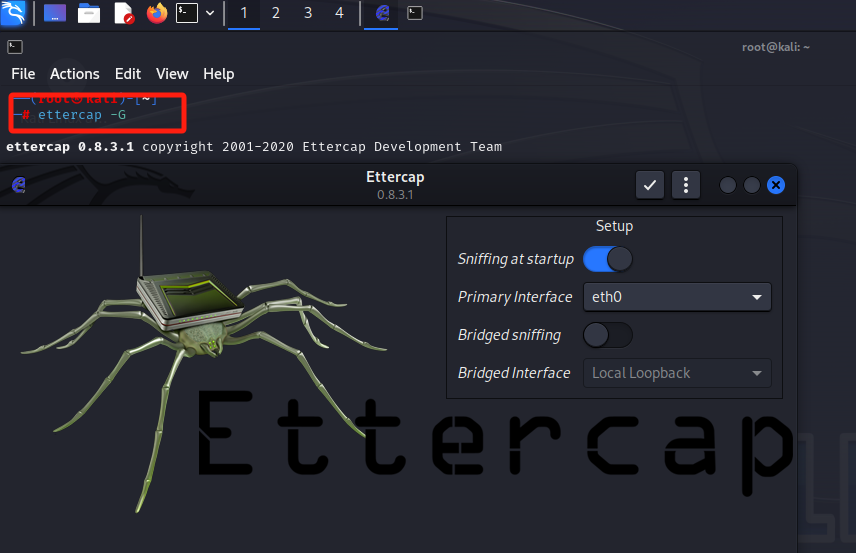
Task: Enable Bridged sniffing switch
Action: 608,335
